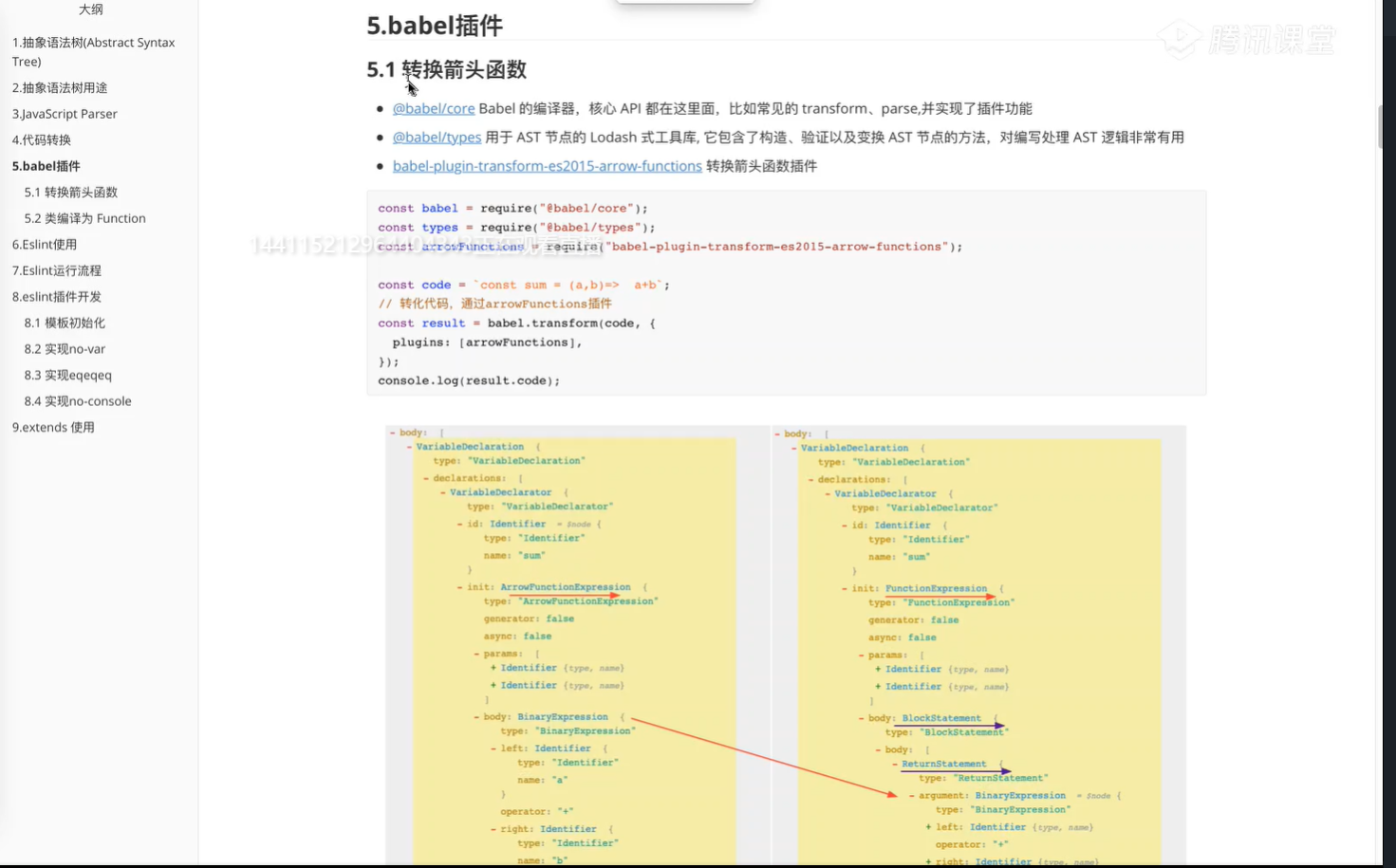Go to 6.Eslint使用 section
Image resolution: width=1396 pixels, height=868 pixels.
click(45, 244)
